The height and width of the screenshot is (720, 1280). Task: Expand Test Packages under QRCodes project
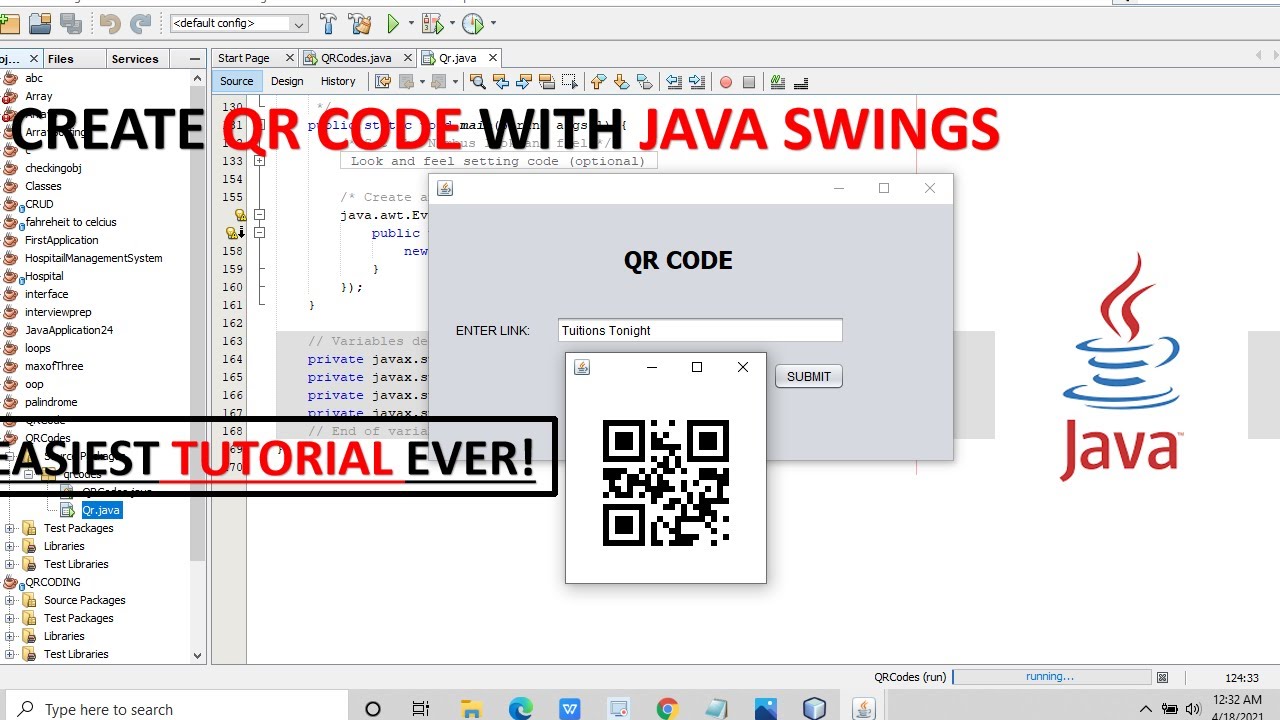[x=10, y=528]
